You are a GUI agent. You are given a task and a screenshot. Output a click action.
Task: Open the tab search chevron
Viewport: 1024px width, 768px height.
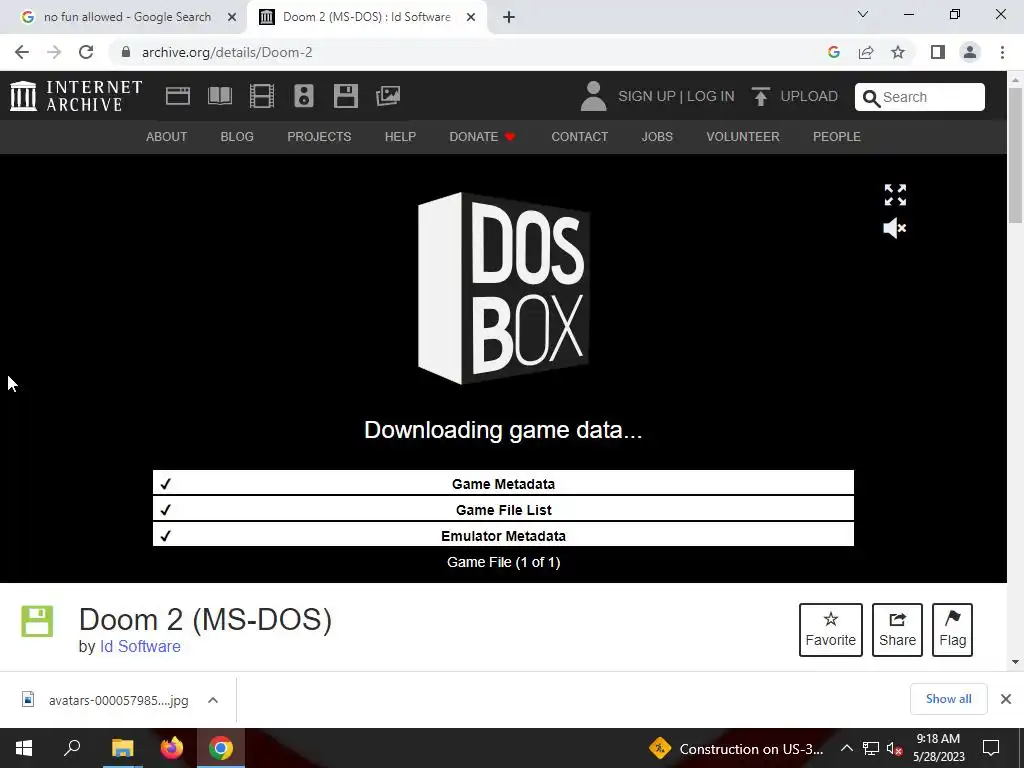coord(863,14)
